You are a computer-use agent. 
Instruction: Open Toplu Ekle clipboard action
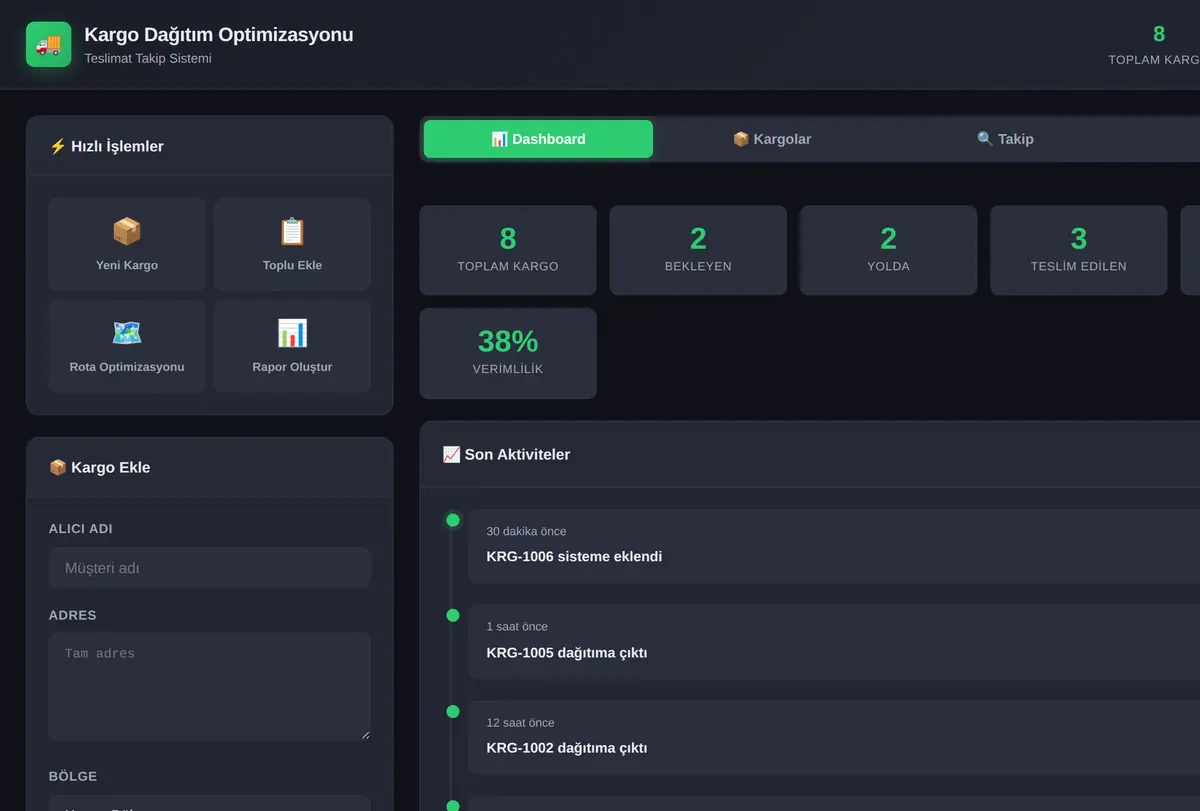[x=292, y=244]
